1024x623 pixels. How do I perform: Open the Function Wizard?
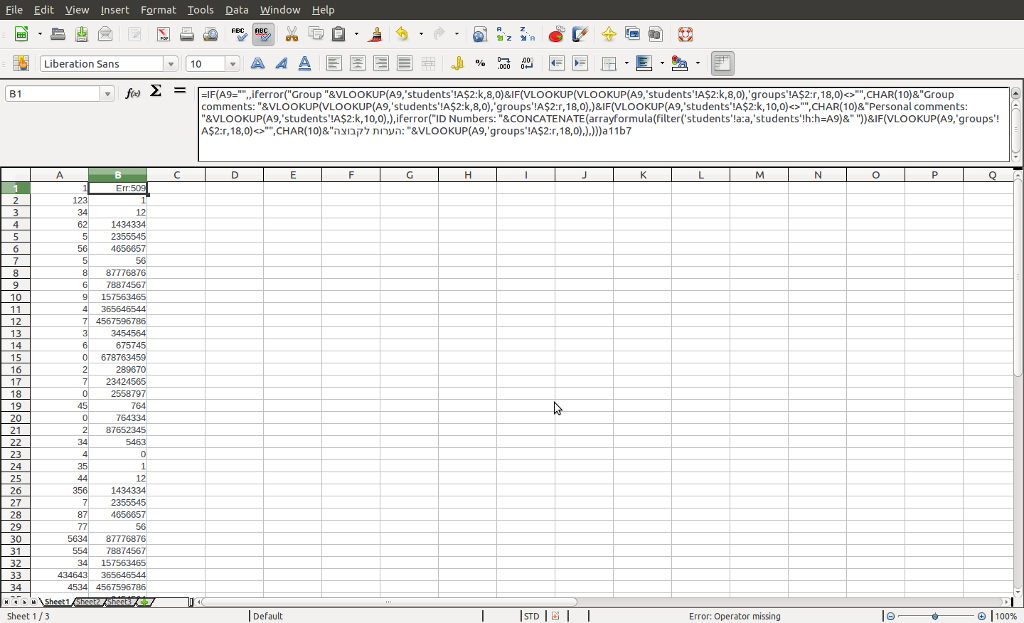click(132, 93)
